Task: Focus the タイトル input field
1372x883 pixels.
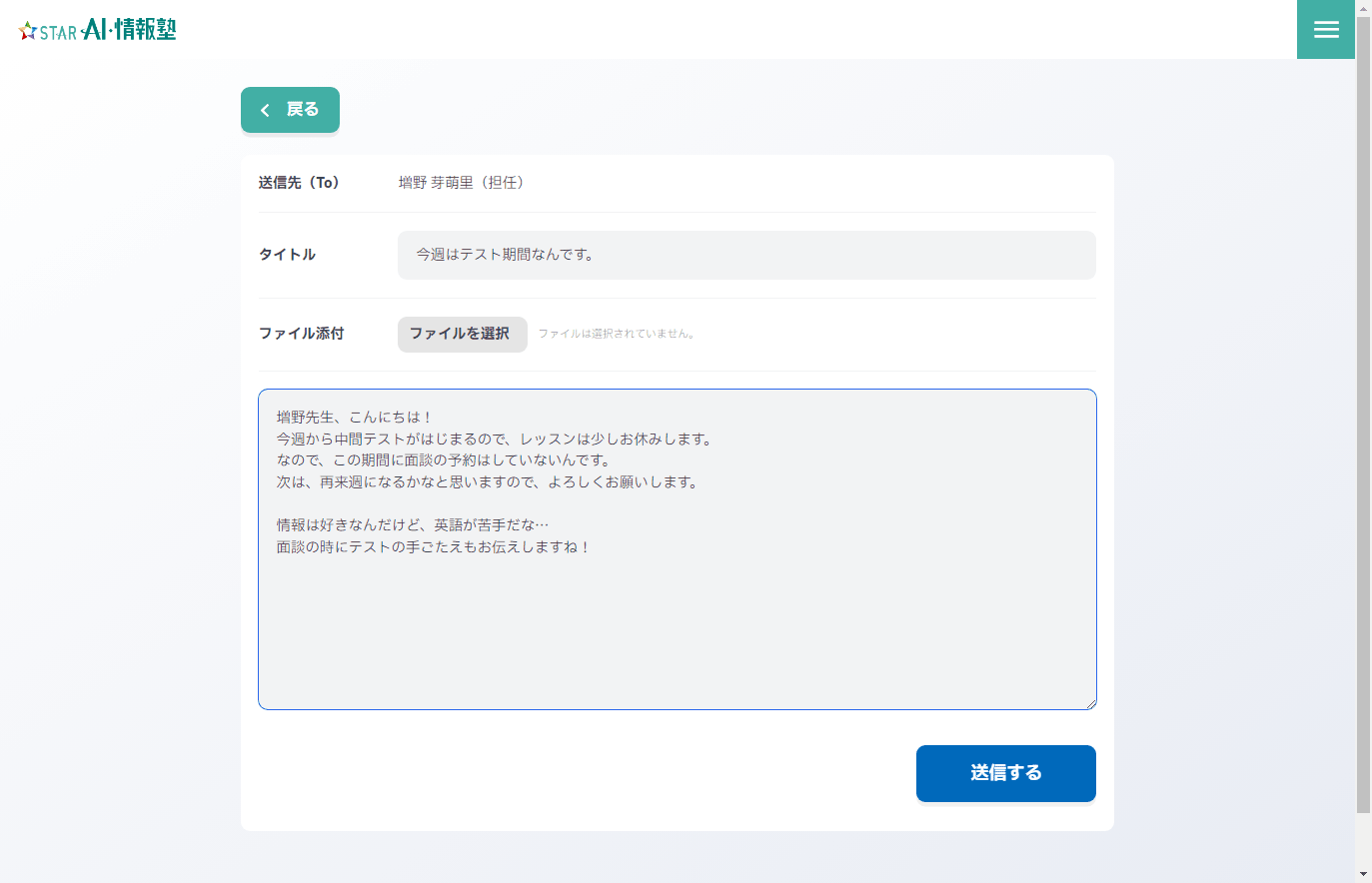Action: tap(746, 255)
